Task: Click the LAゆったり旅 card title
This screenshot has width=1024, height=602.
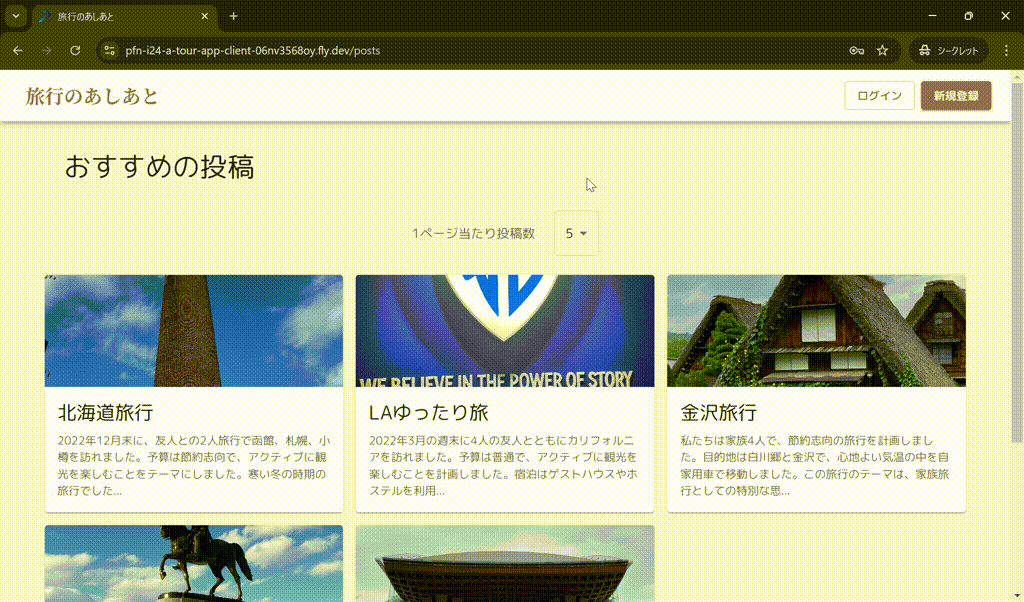Action: click(429, 413)
